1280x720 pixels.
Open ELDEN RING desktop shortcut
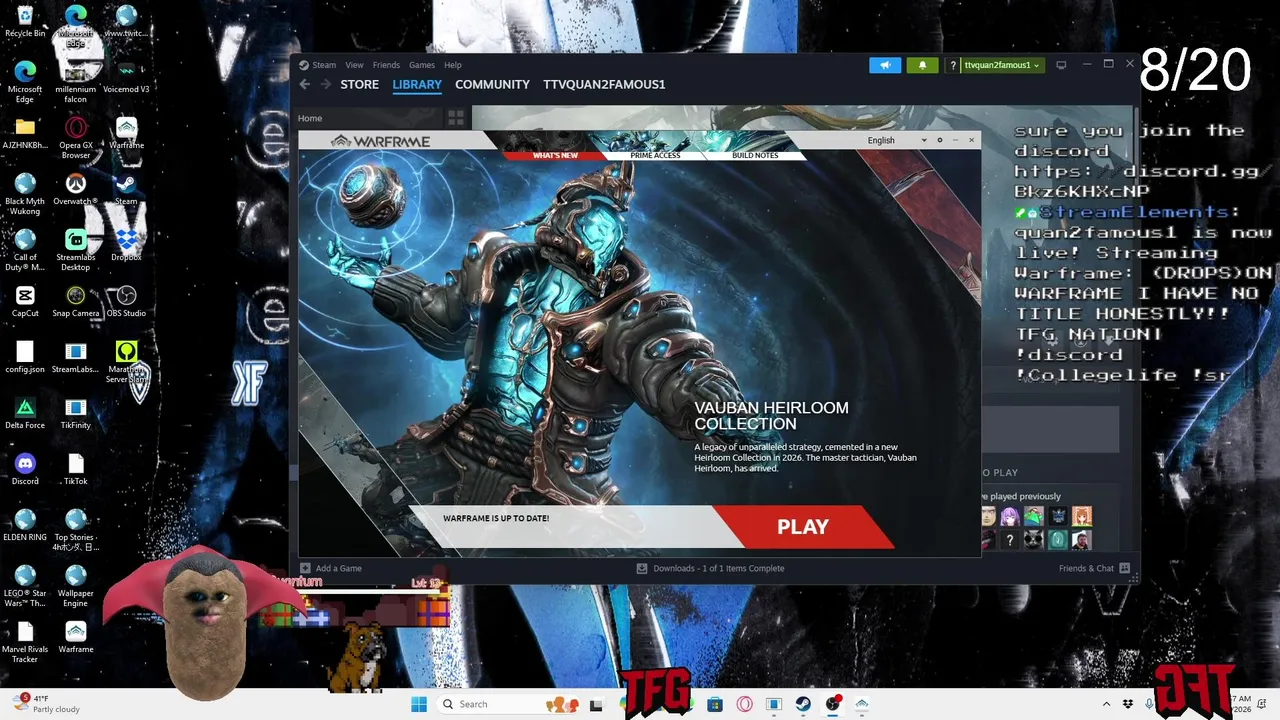tap(25, 525)
